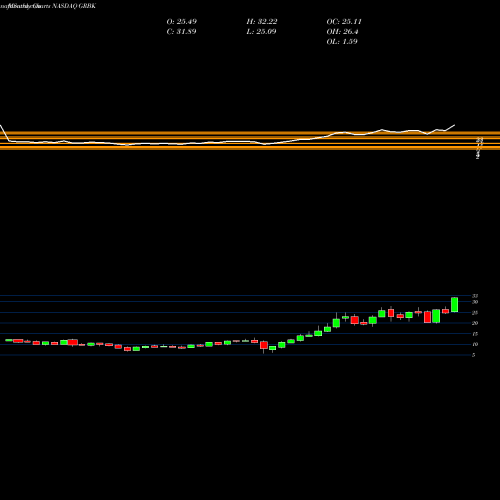Select the latest tall green candle
Screen dimensions: 500x500
pyautogui.click(x=454, y=305)
